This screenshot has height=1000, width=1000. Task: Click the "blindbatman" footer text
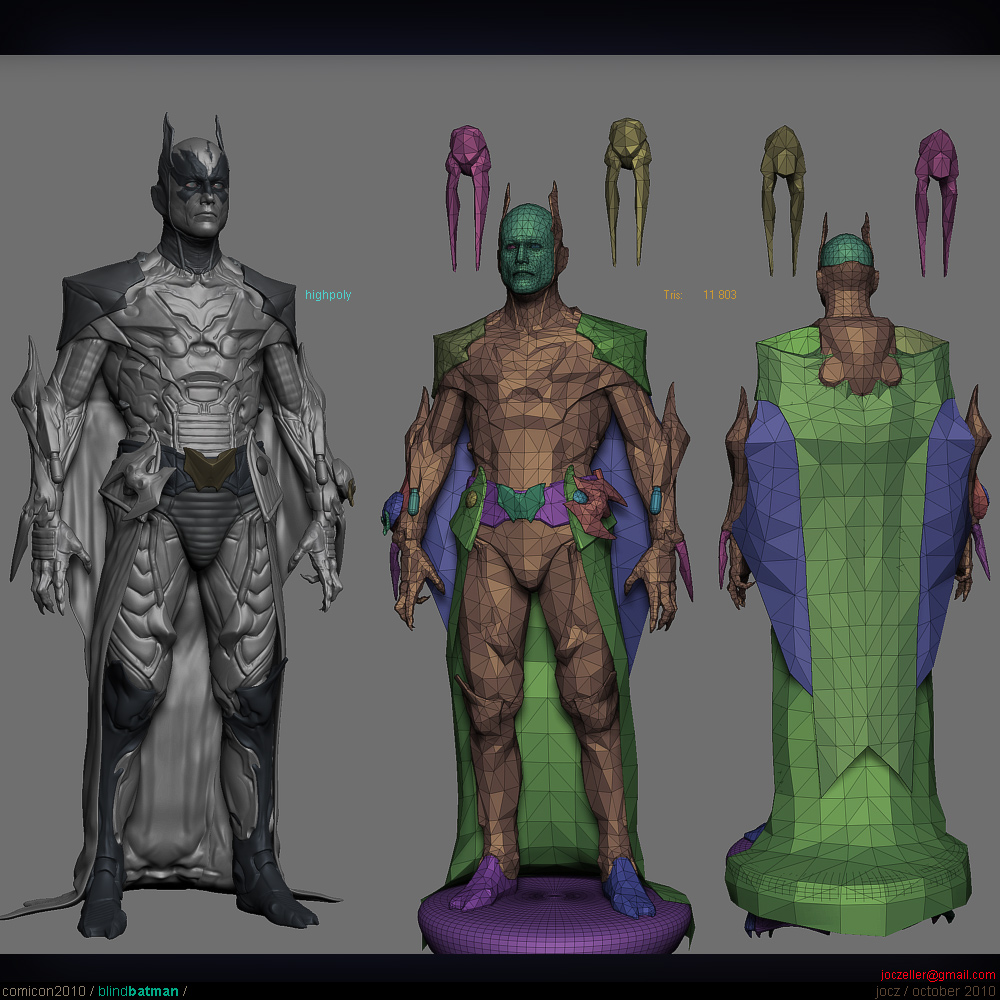[x=138, y=991]
